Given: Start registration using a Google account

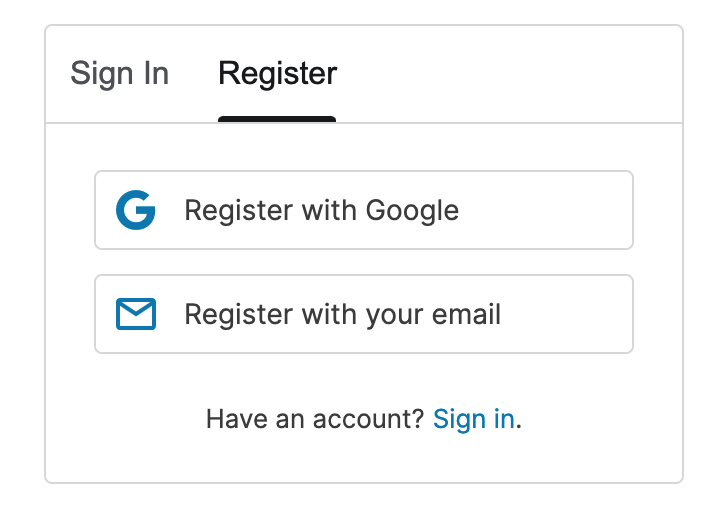Looking at the screenshot, I should click(364, 210).
